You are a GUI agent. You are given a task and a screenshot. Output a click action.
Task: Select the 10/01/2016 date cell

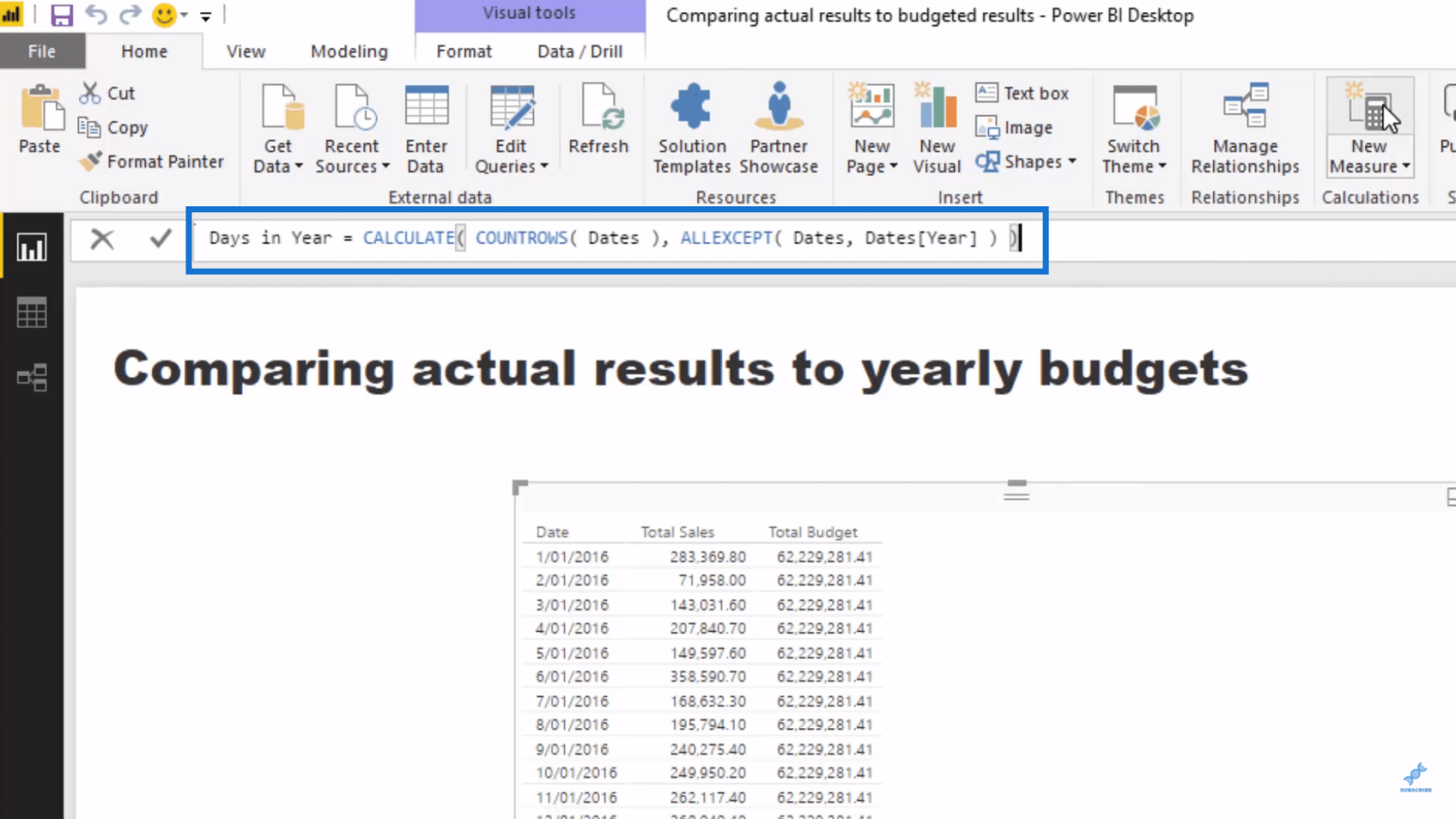click(576, 772)
